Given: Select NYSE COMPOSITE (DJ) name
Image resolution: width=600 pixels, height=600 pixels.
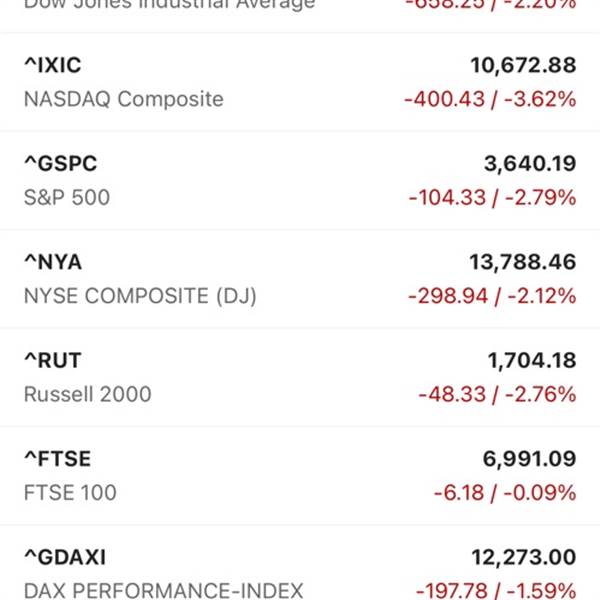Looking at the screenshot, I should click(x=140, y=296).
